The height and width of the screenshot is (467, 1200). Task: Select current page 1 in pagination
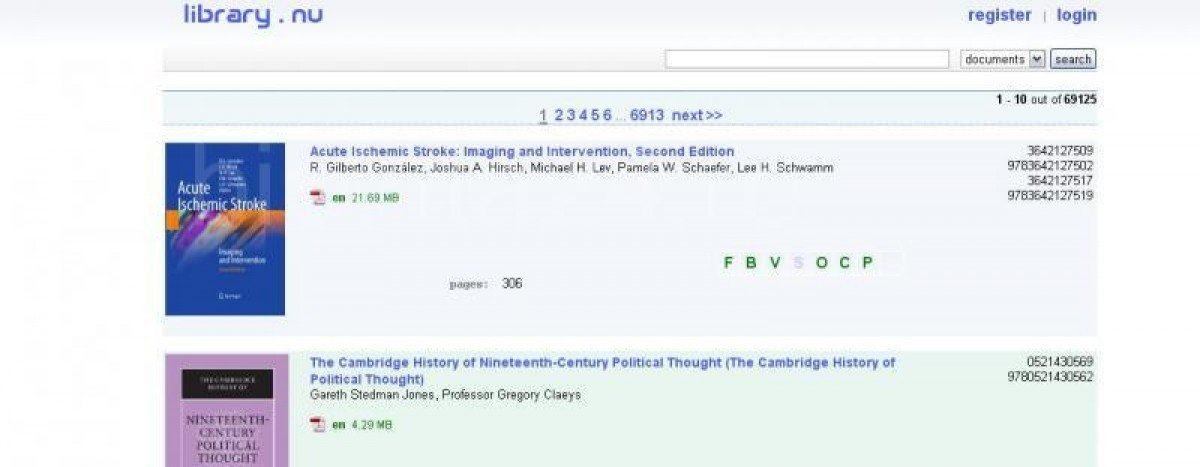point(543,115)
